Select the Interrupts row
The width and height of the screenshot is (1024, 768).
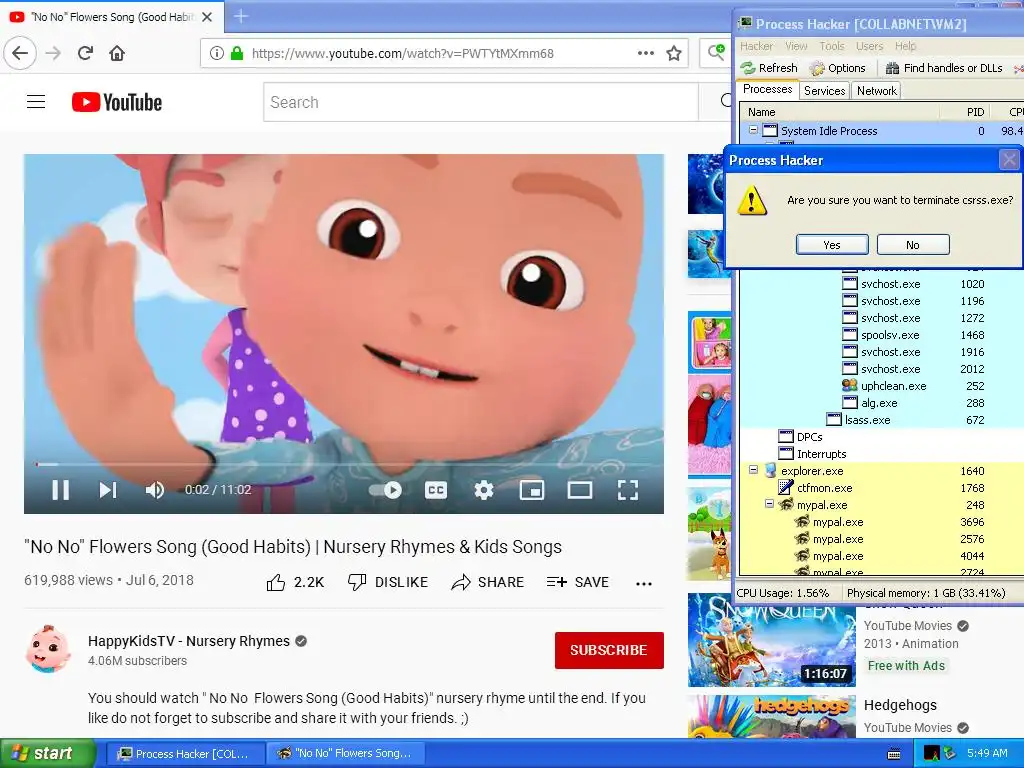tap(882, 454)
